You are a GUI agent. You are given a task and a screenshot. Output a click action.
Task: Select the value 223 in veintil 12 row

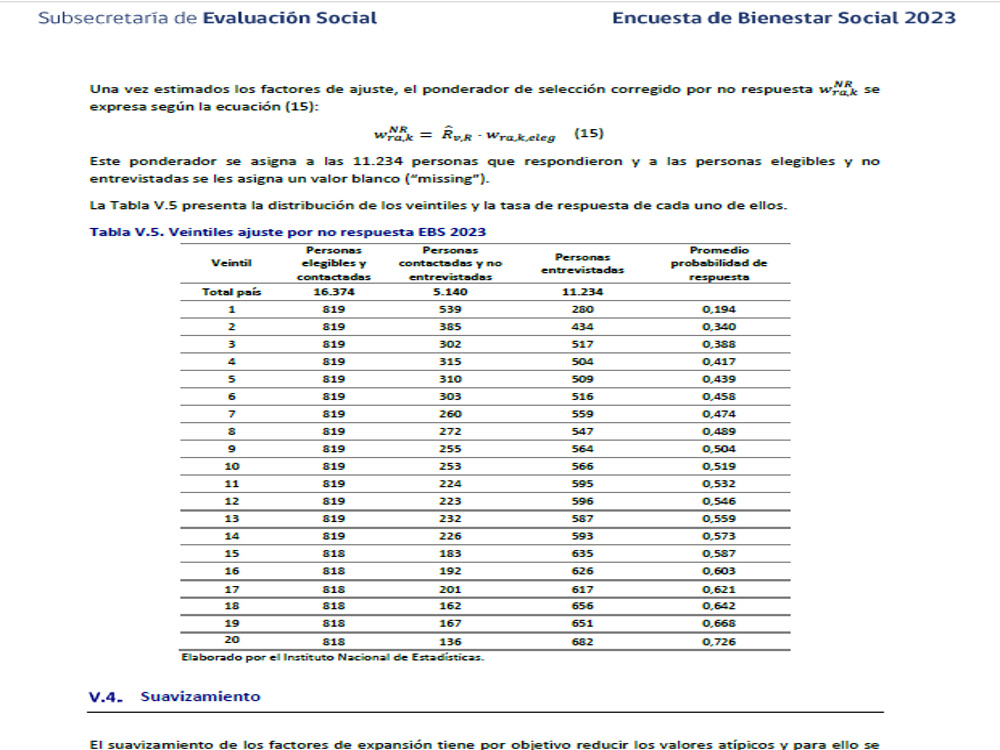tap(450, 501)
